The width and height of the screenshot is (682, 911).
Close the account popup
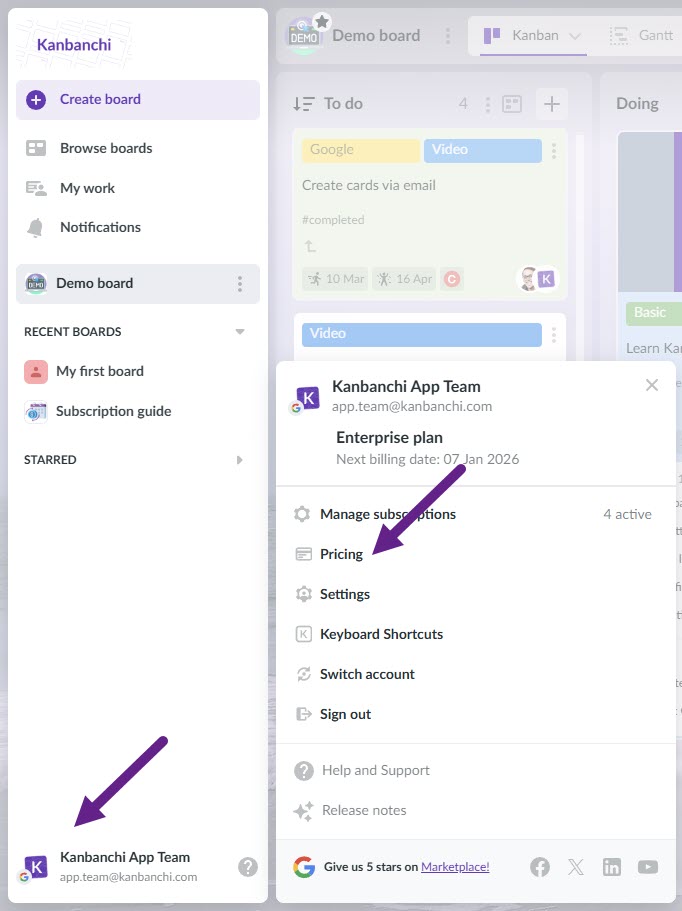point(652,385)
